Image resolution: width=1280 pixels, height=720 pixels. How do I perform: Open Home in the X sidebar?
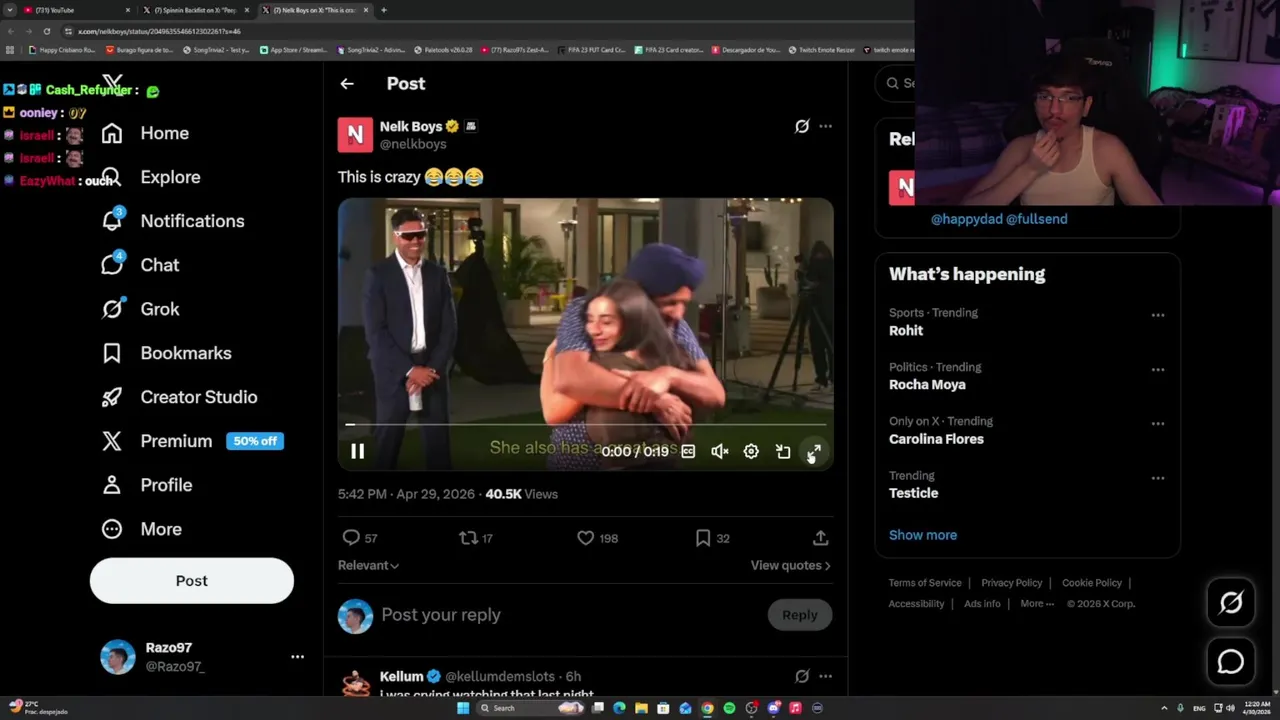point(145,133)
